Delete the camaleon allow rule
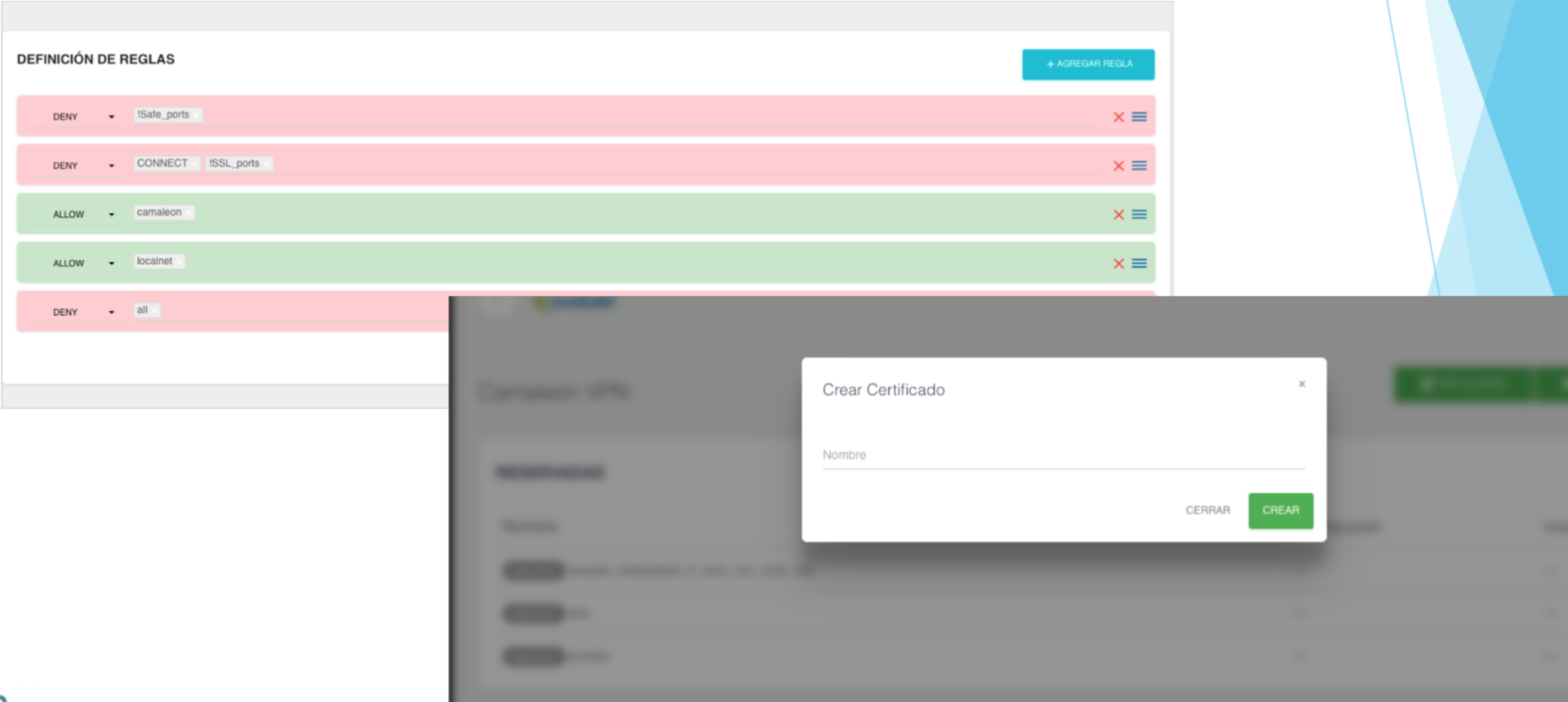The height and width of the screenshot is (702, 1568). click(x=1118, y=215)
